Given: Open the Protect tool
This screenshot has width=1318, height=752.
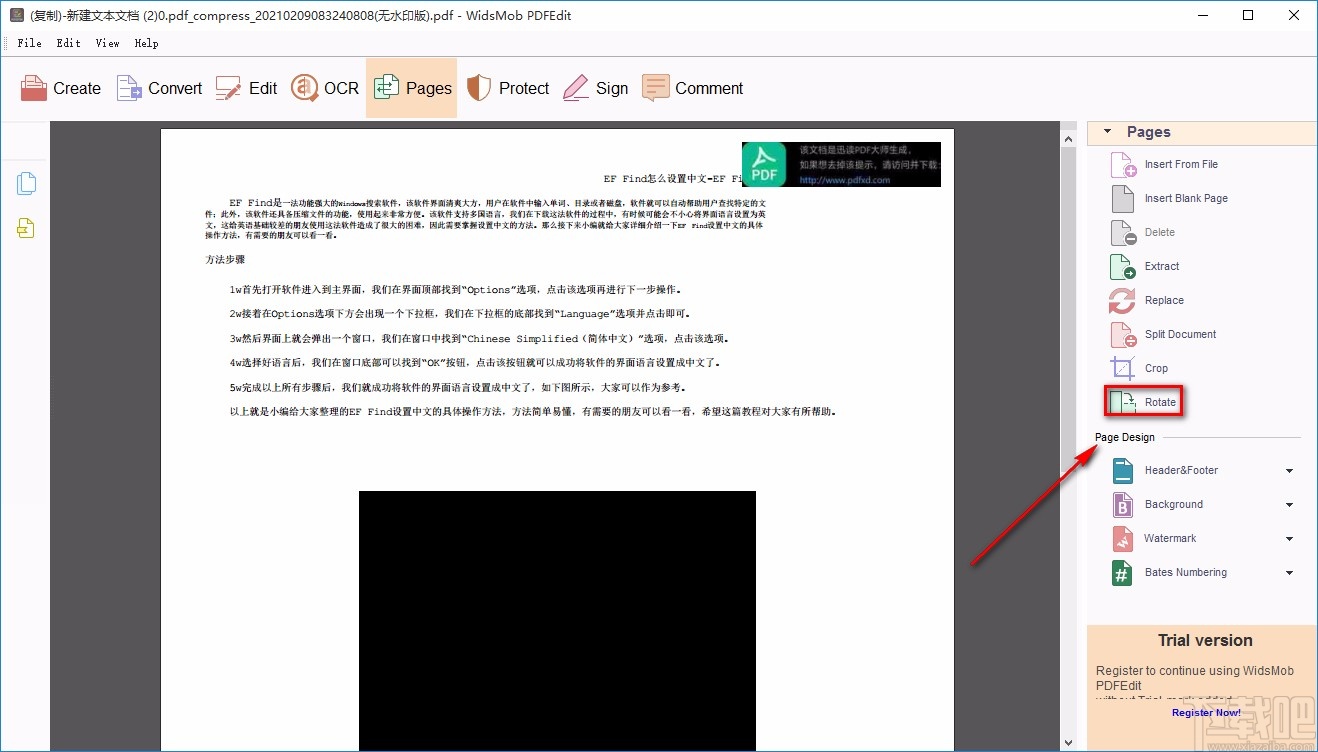Looking at the screenshot, I should click(x=508, y=88).
